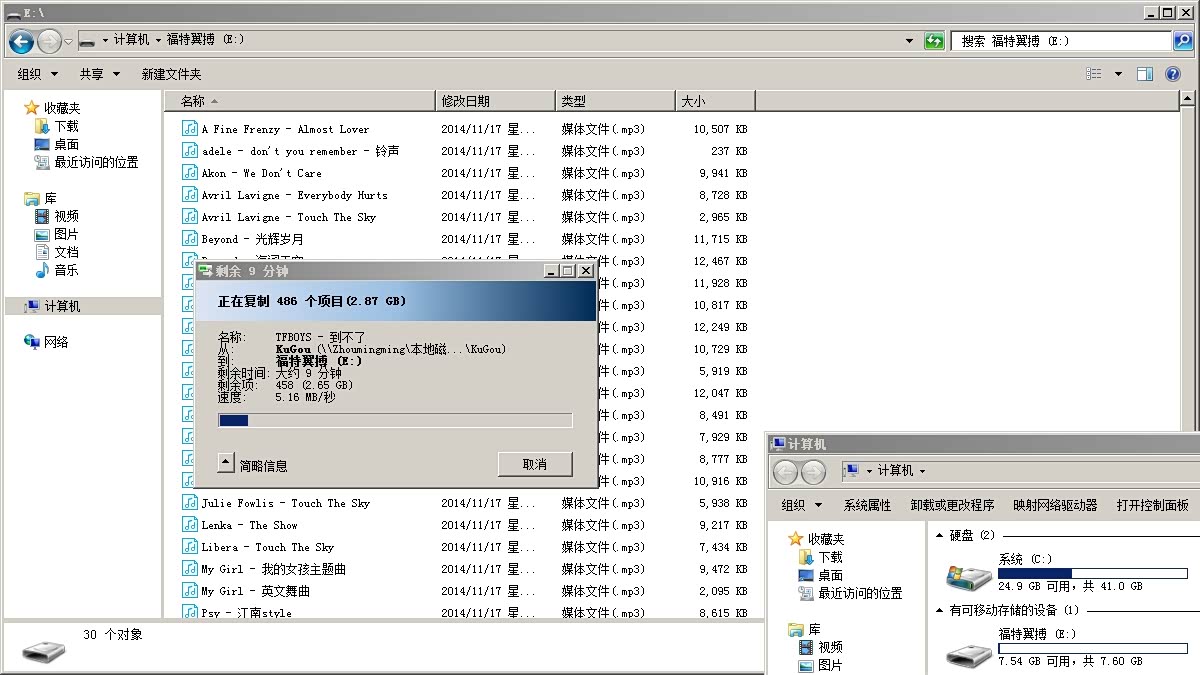Click the back arrow in the E: window
The width and height of the screenshot is (1200, 675).
pos(21,41)
